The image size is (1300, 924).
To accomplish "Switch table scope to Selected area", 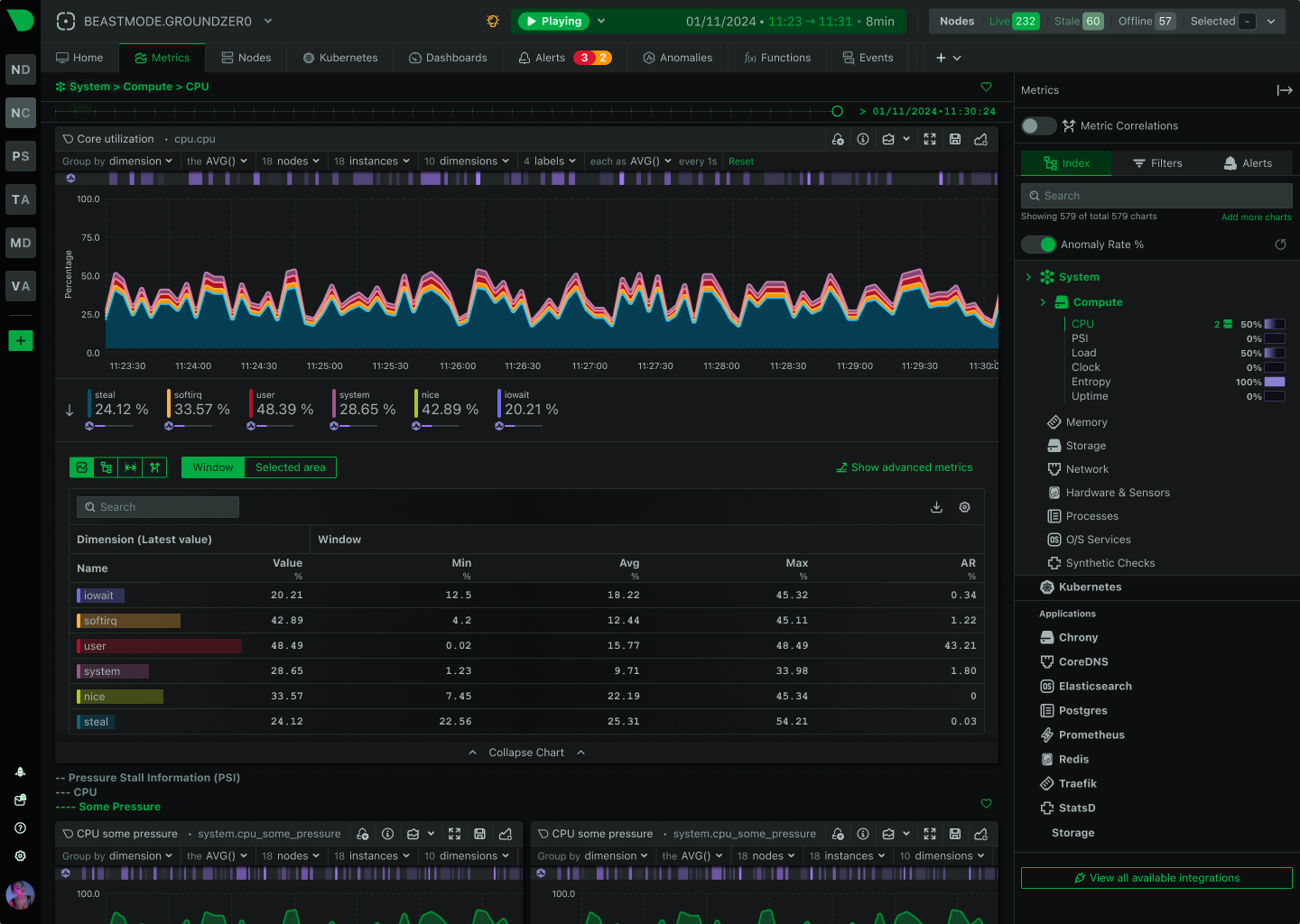I will tap(290, 467).
